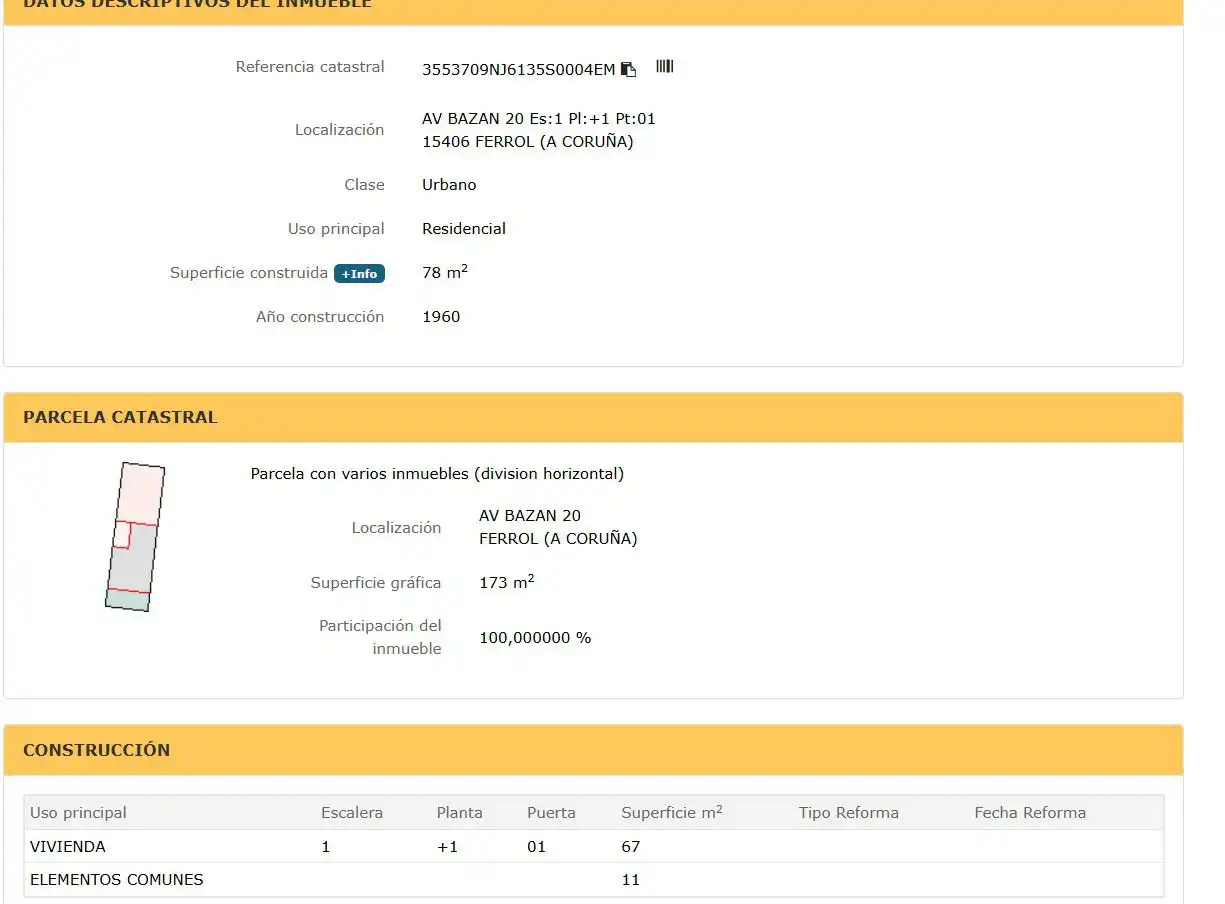Click the Escalera column header
Image resolution: width=1225 pixels, height=904 pixels.
click(x=352, y=813)
